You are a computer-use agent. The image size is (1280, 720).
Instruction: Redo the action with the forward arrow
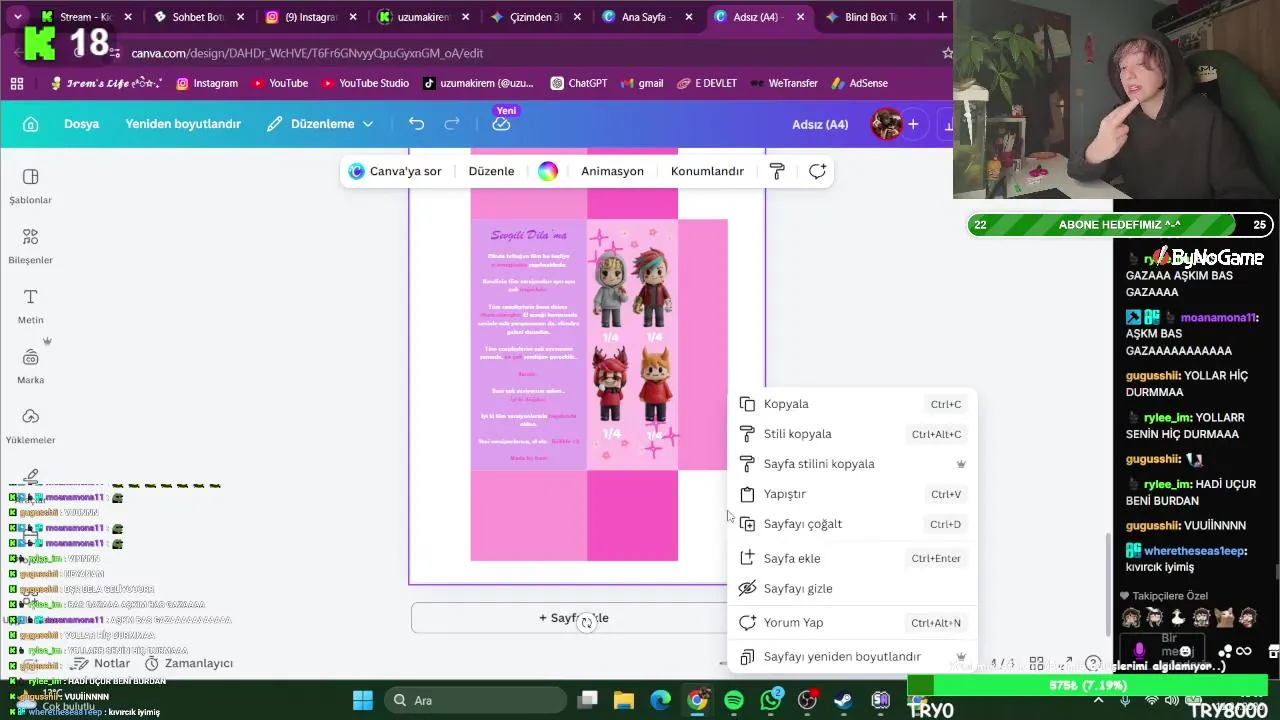pos(452,124)
